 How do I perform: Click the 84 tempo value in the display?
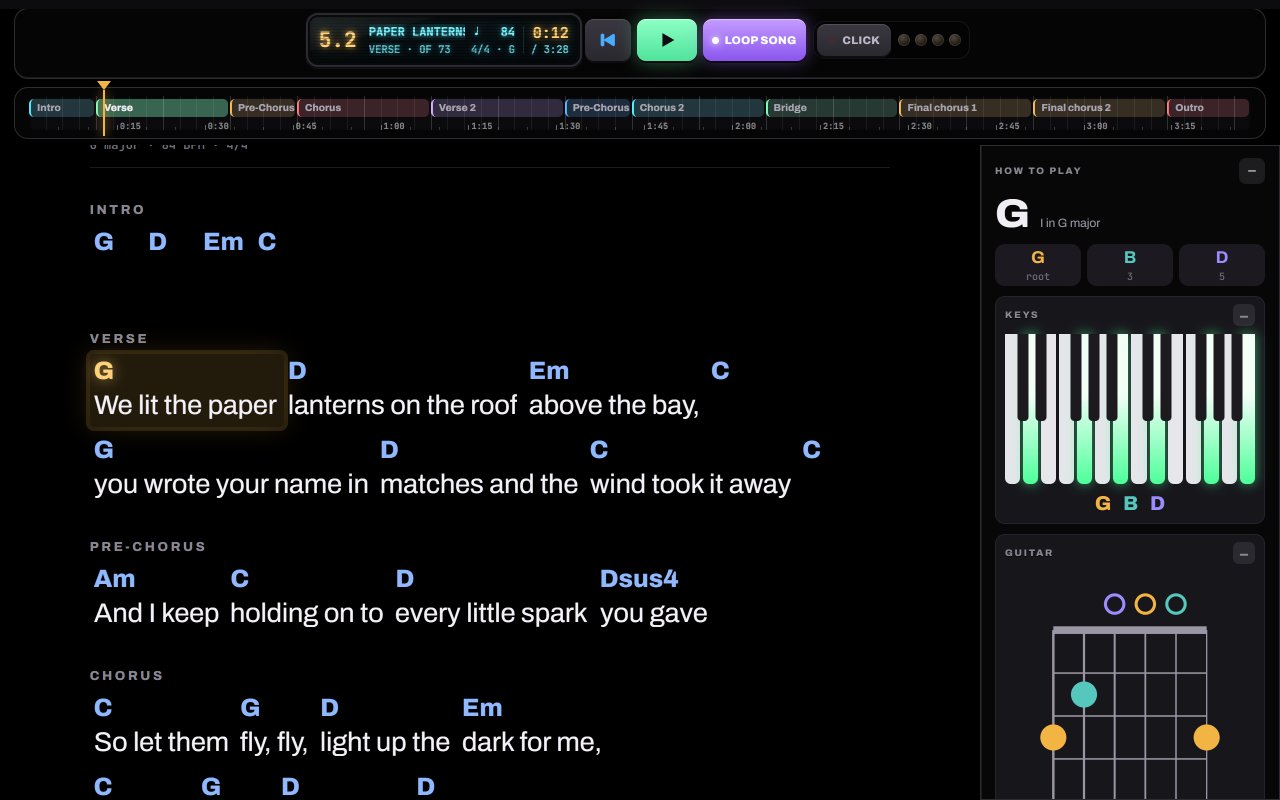tap(508, 32)
